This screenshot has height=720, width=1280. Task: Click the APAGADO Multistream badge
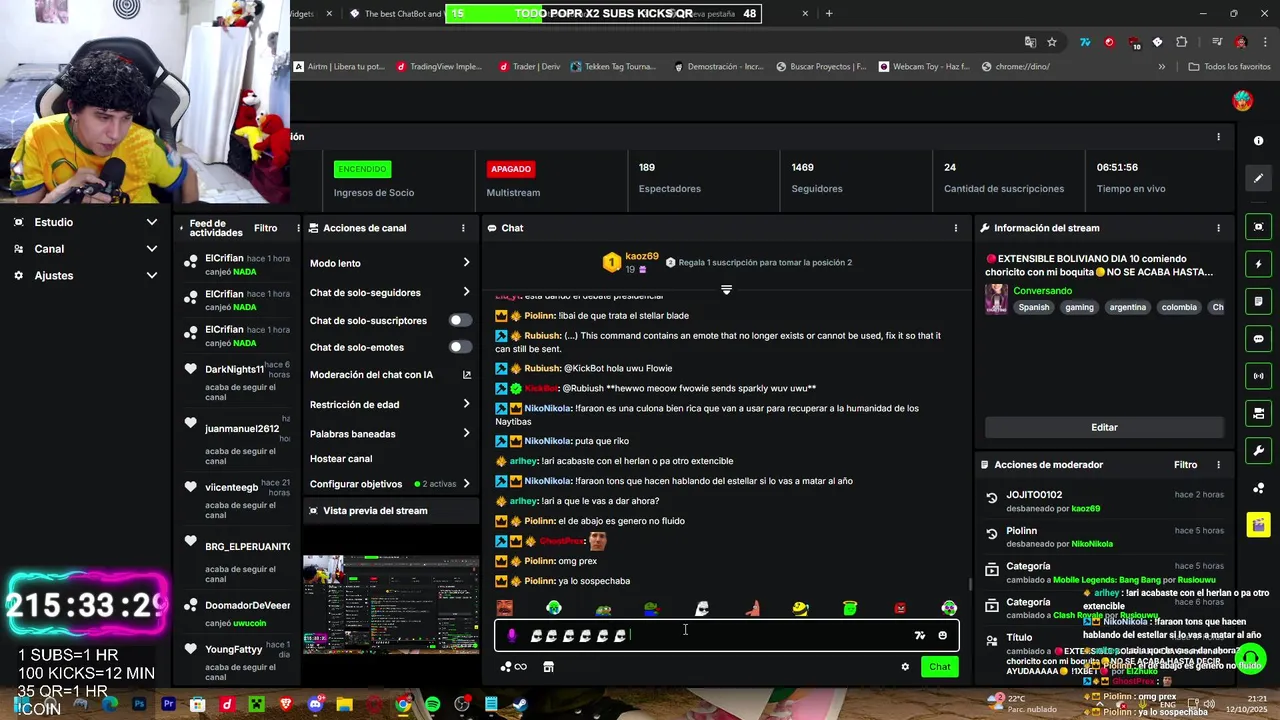511,169
